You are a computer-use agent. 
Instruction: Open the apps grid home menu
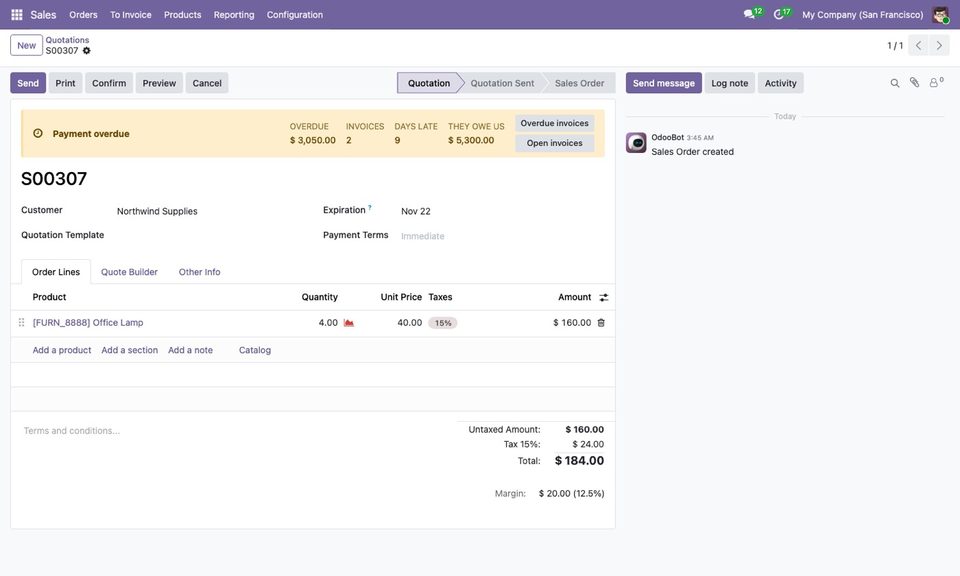point(17,15)
